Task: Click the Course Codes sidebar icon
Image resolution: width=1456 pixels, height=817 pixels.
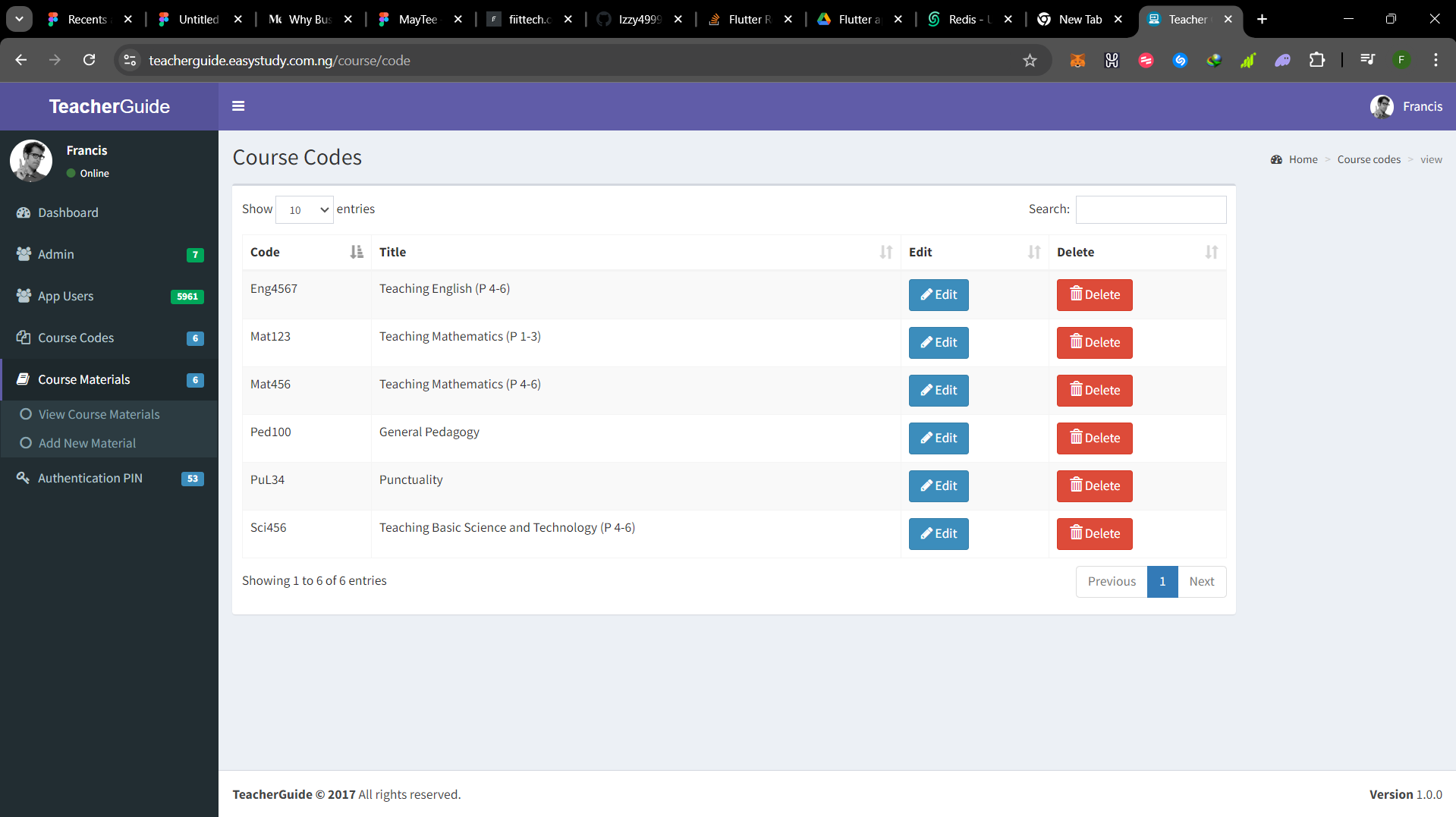Action: click(x=24, y=338)
